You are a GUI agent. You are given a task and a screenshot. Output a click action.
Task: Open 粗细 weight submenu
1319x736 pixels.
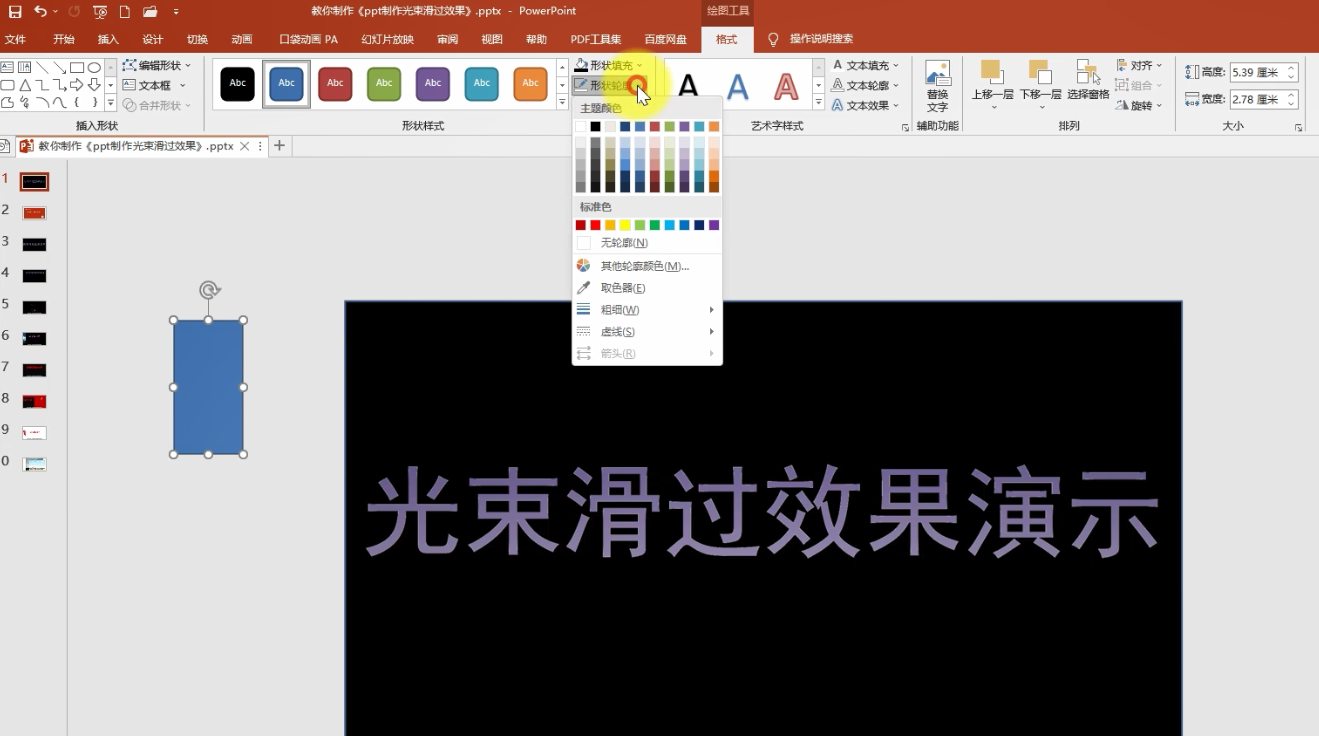click(647, 310)
